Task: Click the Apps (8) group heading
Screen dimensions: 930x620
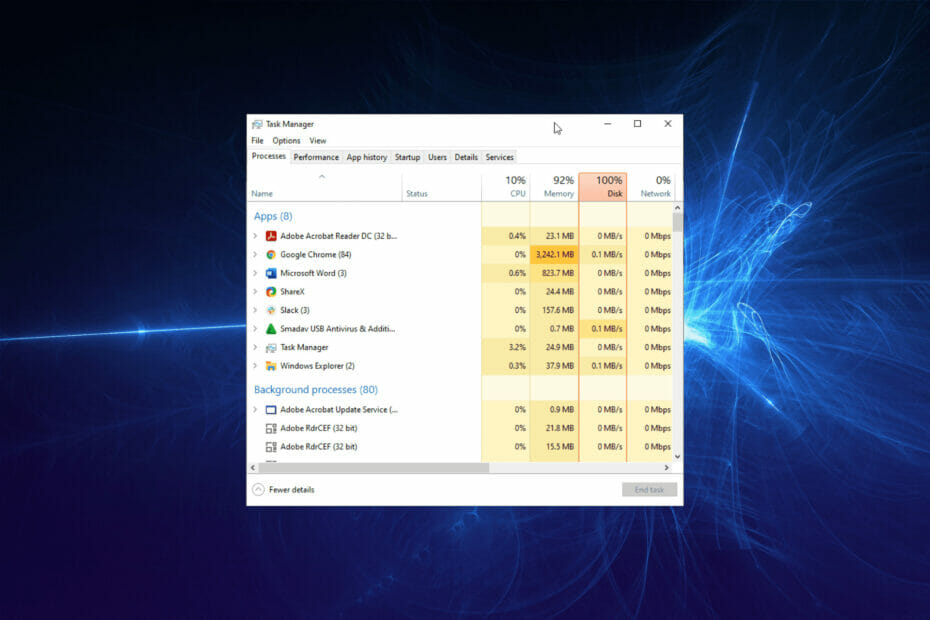Action: pos(273,216)
